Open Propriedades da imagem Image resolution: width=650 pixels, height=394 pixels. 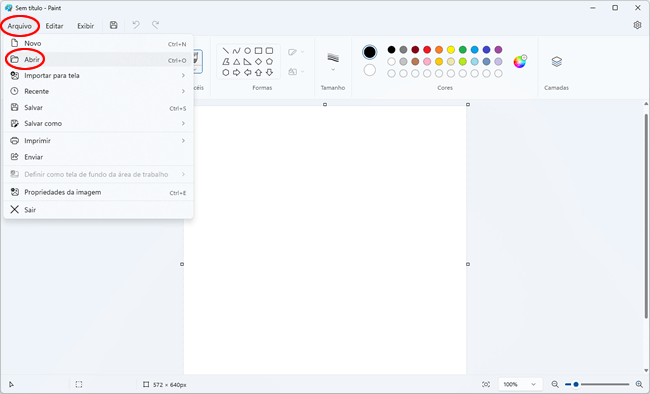click(98, 192)
